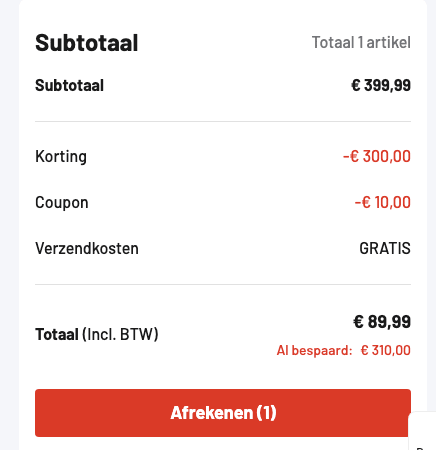Click the 'Al bespaard:' red label
Image resolution: width=436 pixels, height=450 pixels.
pyautogui.click(x=314, y=350)
